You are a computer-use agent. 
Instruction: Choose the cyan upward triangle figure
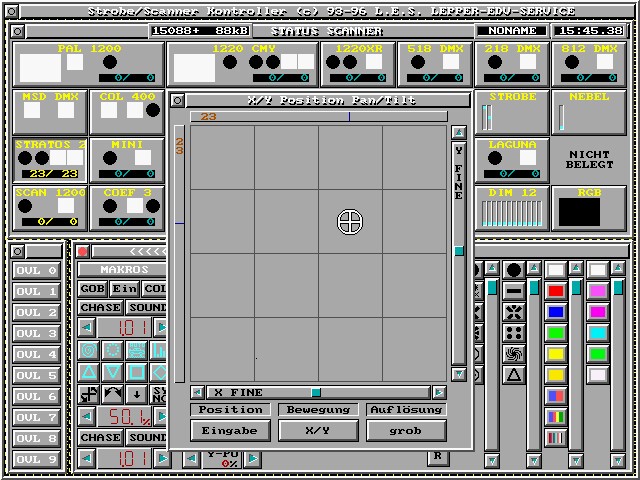(x=89, y=372)
